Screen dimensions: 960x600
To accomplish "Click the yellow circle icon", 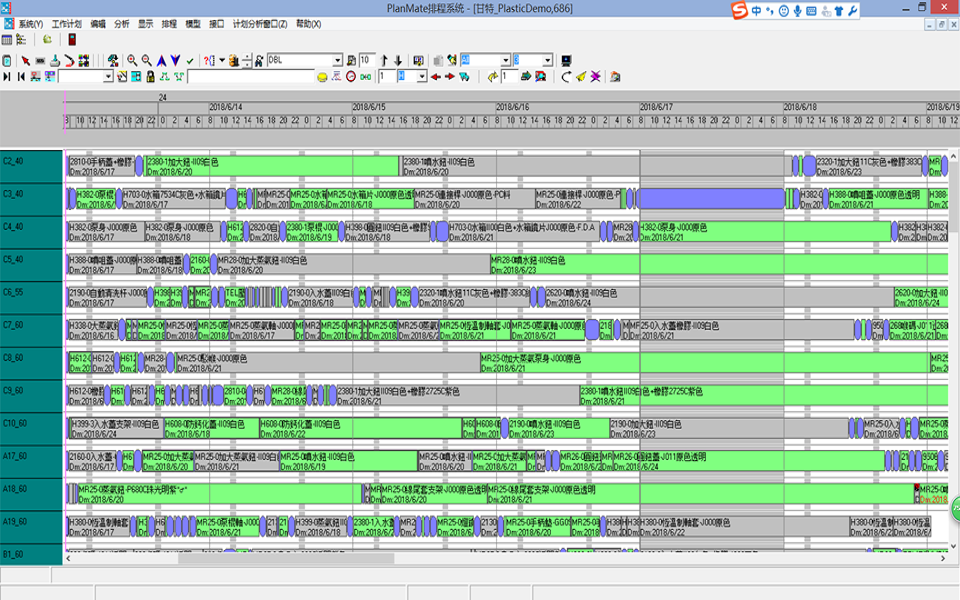I will tap(322, 77).
